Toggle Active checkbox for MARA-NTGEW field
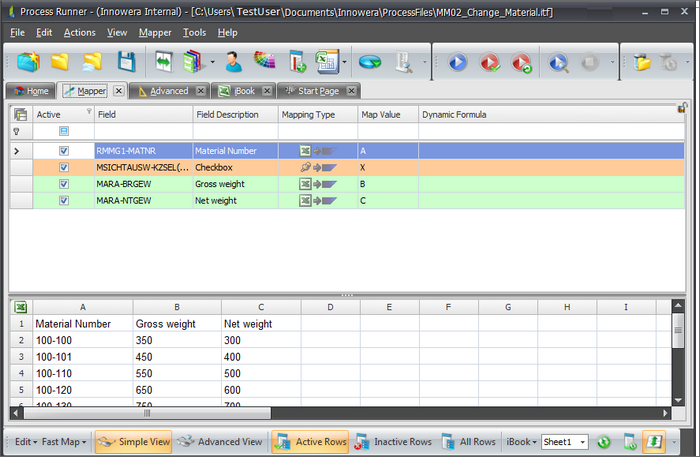This screenshot has width=700, height=457. (64, 200)
